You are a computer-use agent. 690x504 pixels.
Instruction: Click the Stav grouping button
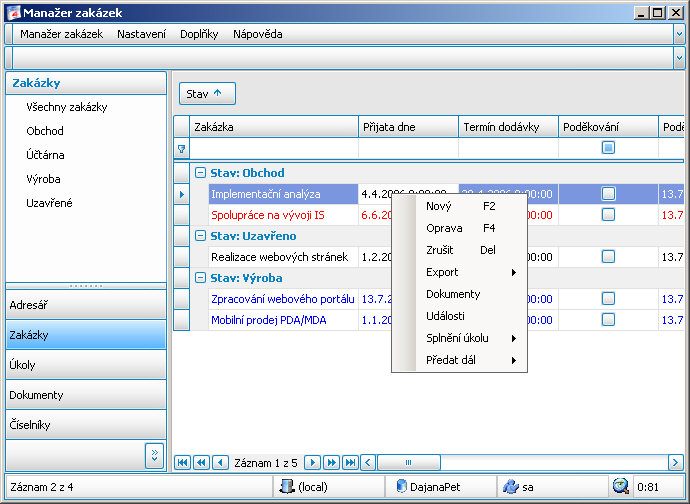207,94
